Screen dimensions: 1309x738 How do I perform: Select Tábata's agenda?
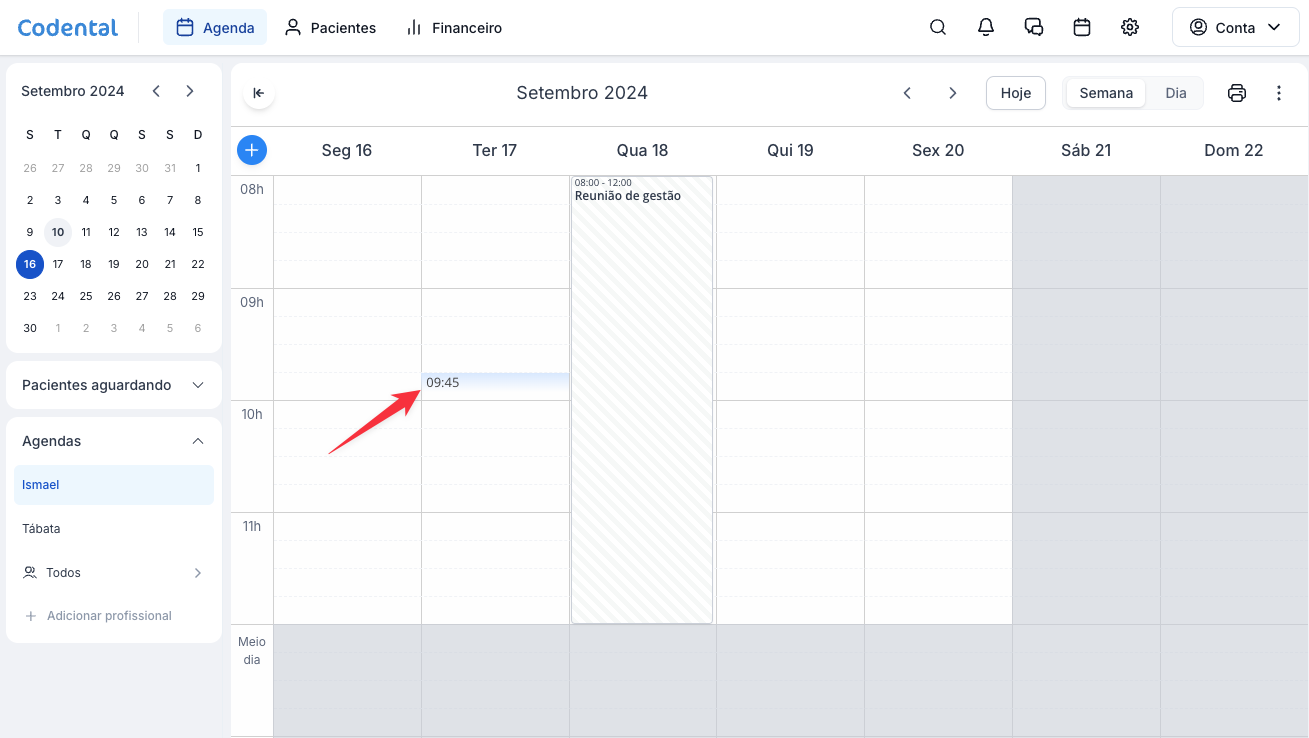coord(41,529)
